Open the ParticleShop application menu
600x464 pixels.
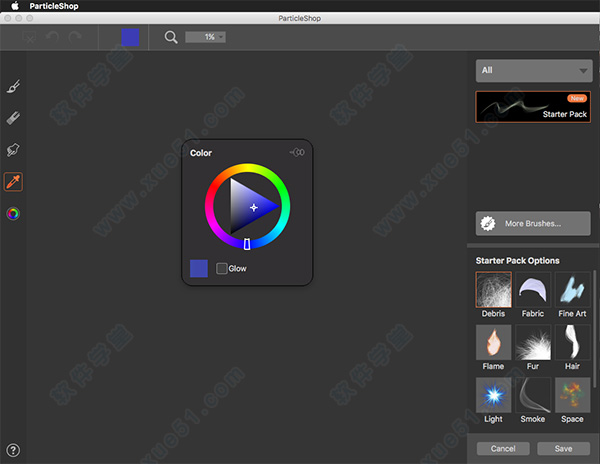(x=54, y=6)
